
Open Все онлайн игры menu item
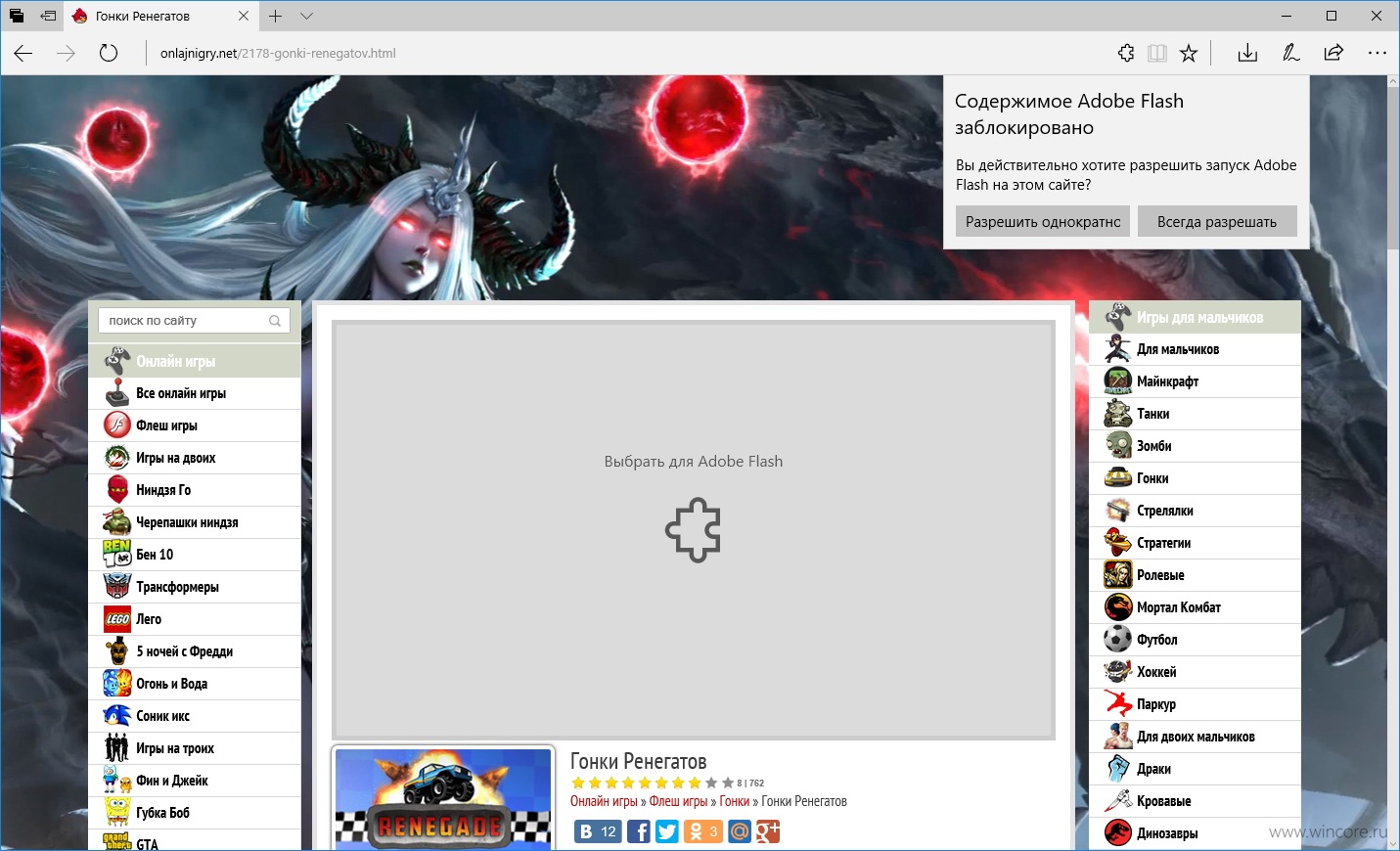pyautogui.click(x=195, y=393)
